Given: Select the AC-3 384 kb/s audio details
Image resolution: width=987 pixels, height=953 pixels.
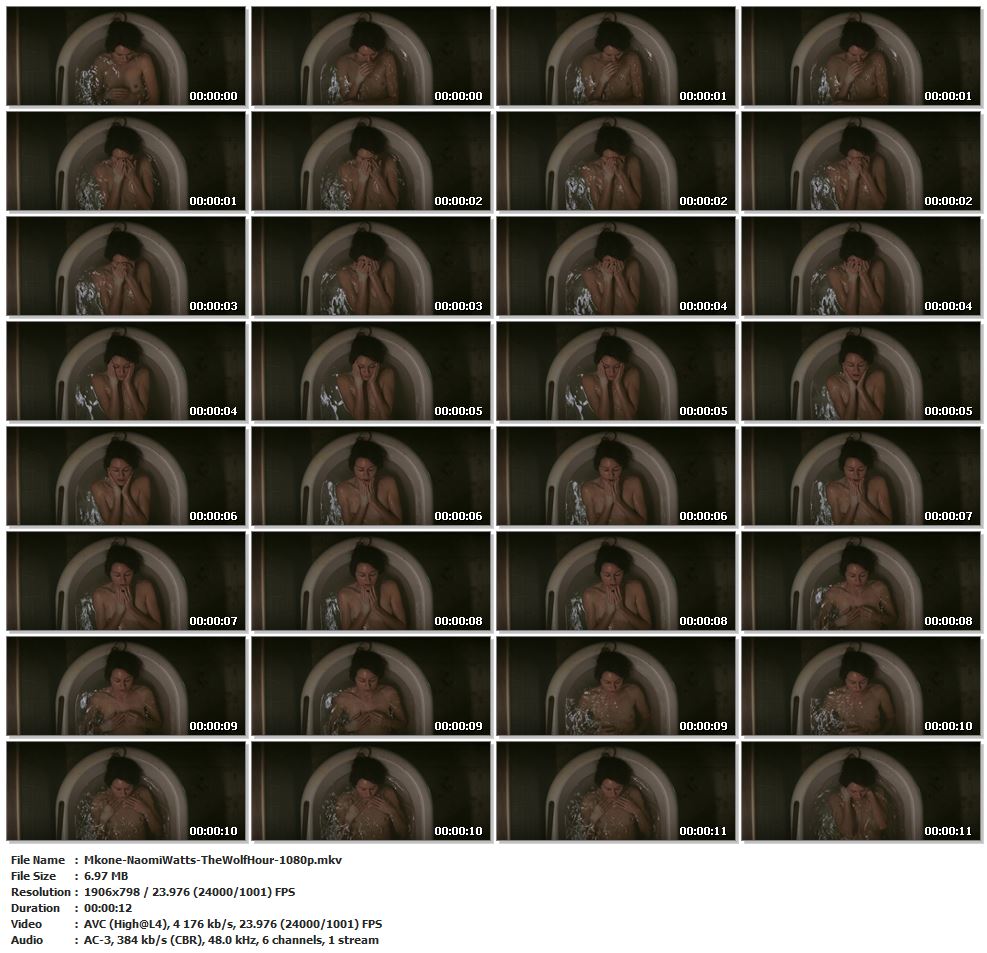Looking at the screenshot, I should [x=231, y=940].
